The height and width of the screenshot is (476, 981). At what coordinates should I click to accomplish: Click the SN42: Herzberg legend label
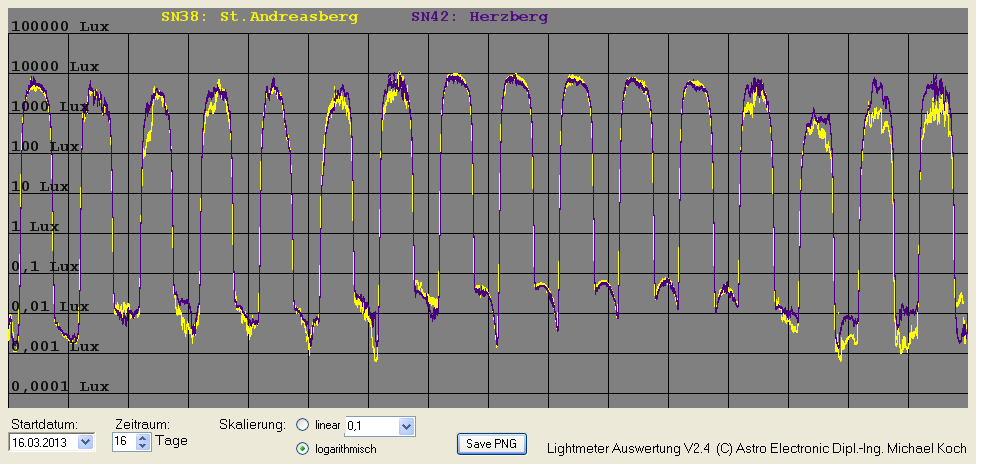479,17
